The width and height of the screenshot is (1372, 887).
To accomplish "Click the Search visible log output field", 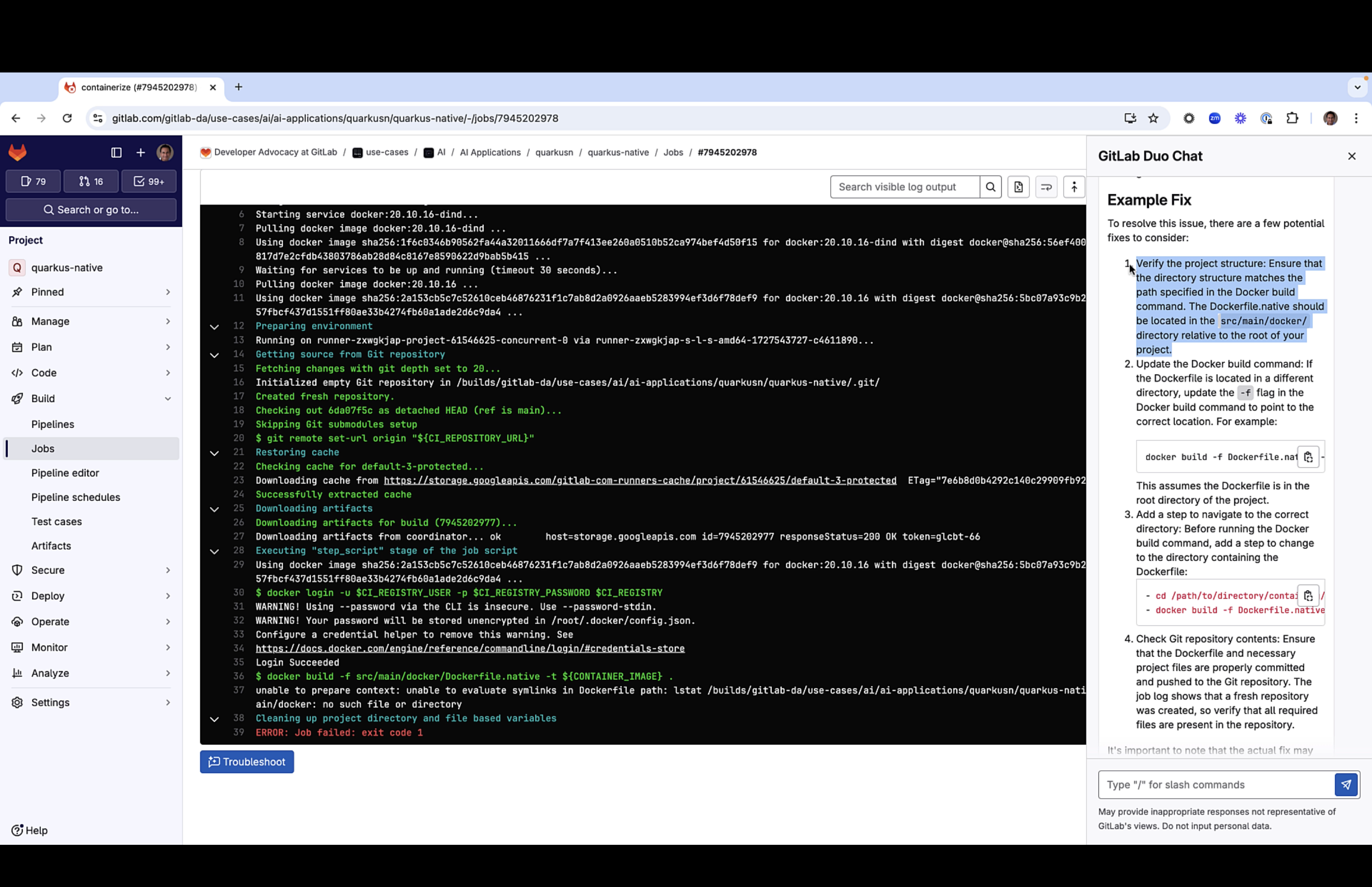I will [x=905, y=187].
